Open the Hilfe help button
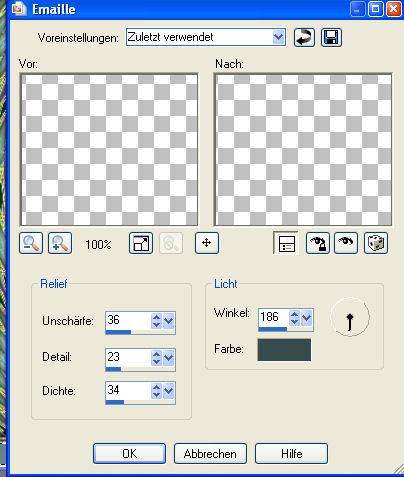The height and width of the screenshot is (477, 404). coord(292,454)
